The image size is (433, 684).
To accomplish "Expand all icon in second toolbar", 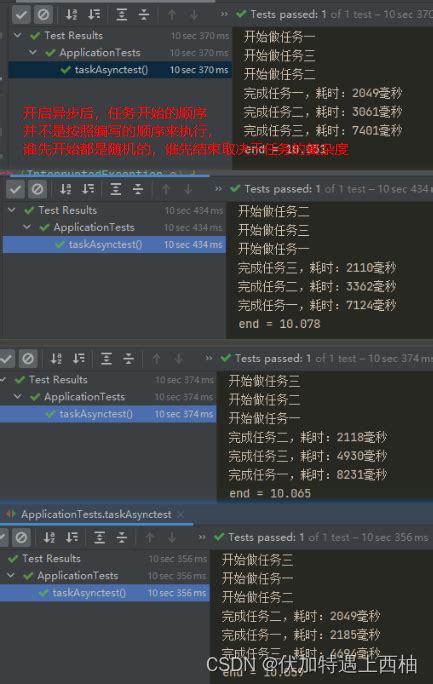I will tap(116, 189).
